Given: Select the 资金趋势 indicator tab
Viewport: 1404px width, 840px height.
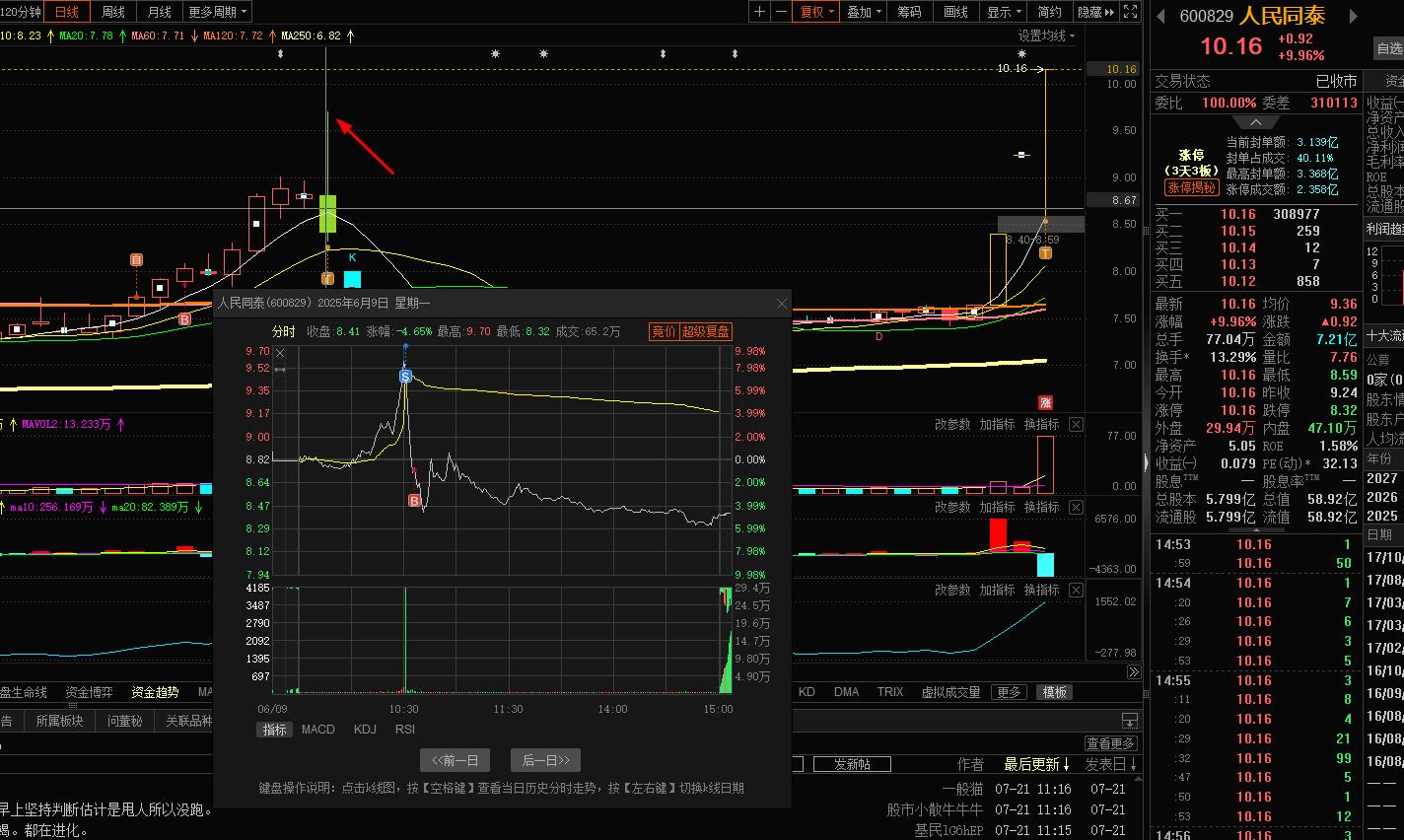Looking at the screenshot, I should tap(155, 692).
